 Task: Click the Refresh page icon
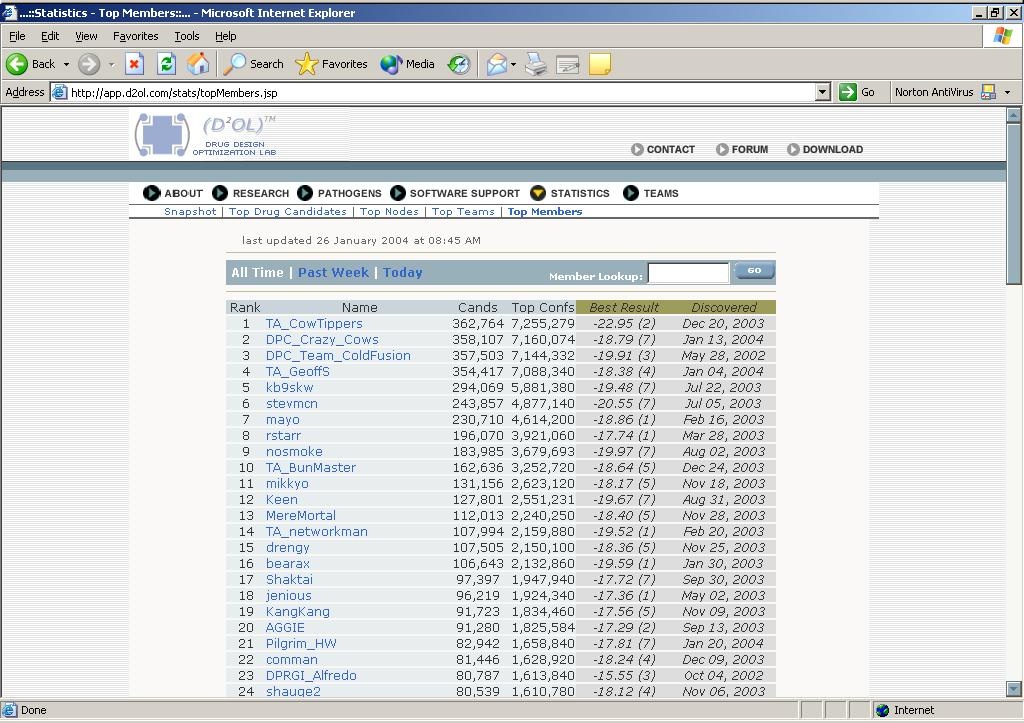[x=167, y=64]
